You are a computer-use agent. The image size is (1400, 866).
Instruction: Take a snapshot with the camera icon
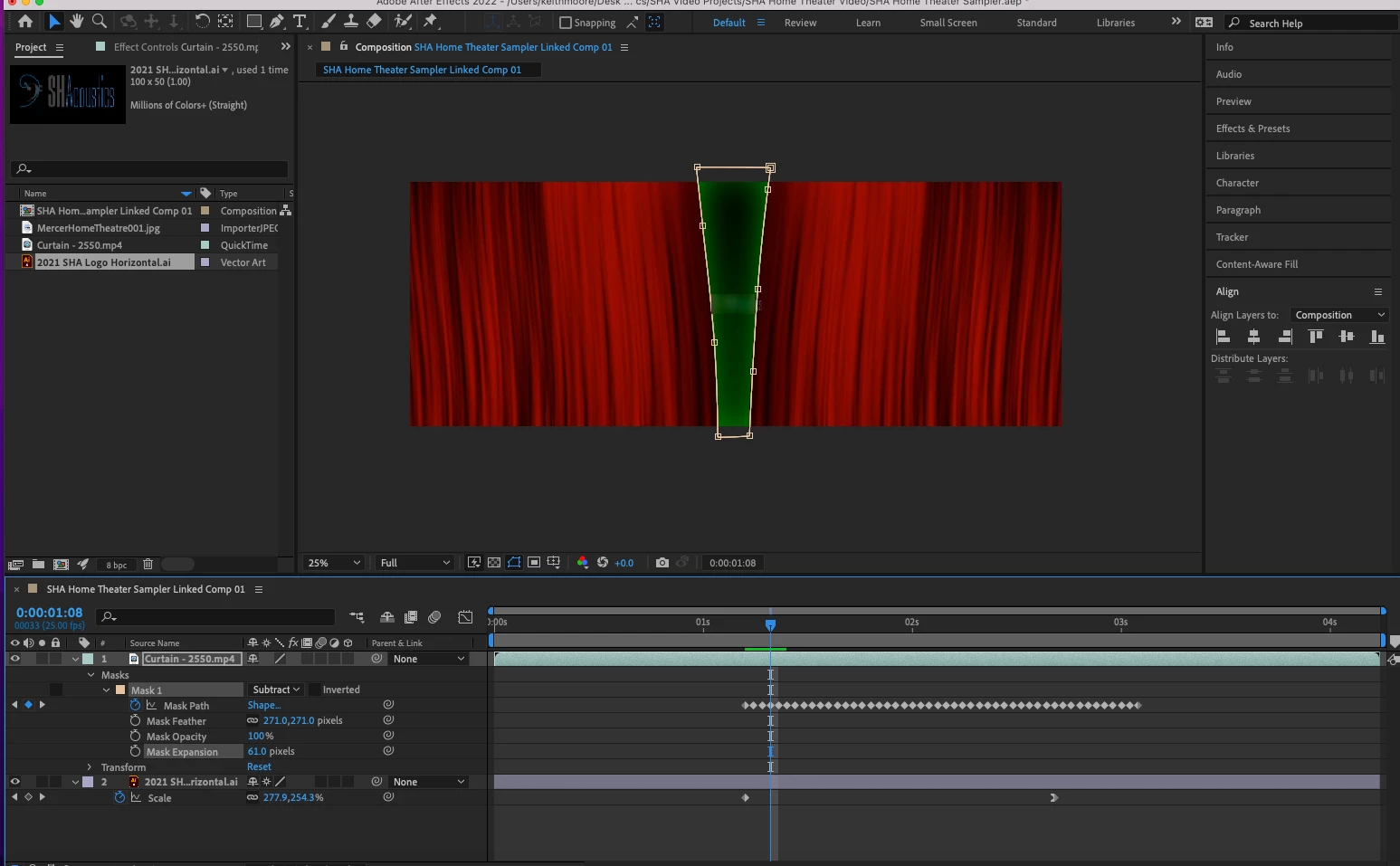662,563
